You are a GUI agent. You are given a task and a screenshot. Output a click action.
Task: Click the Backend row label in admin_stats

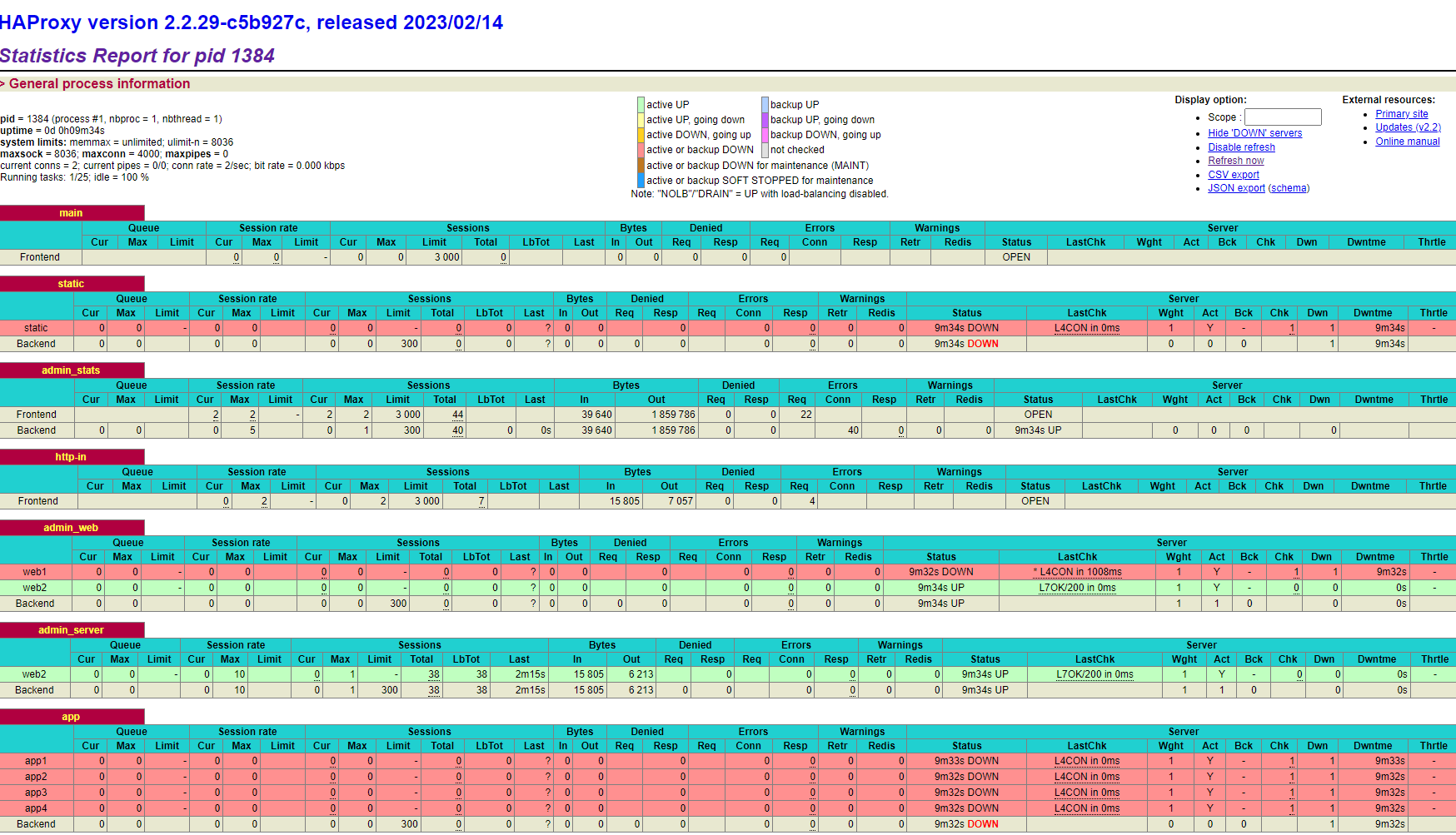click(x=37, y=430)
